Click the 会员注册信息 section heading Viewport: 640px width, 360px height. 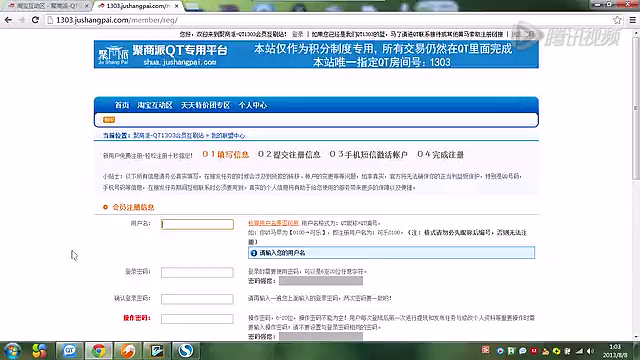133,207
